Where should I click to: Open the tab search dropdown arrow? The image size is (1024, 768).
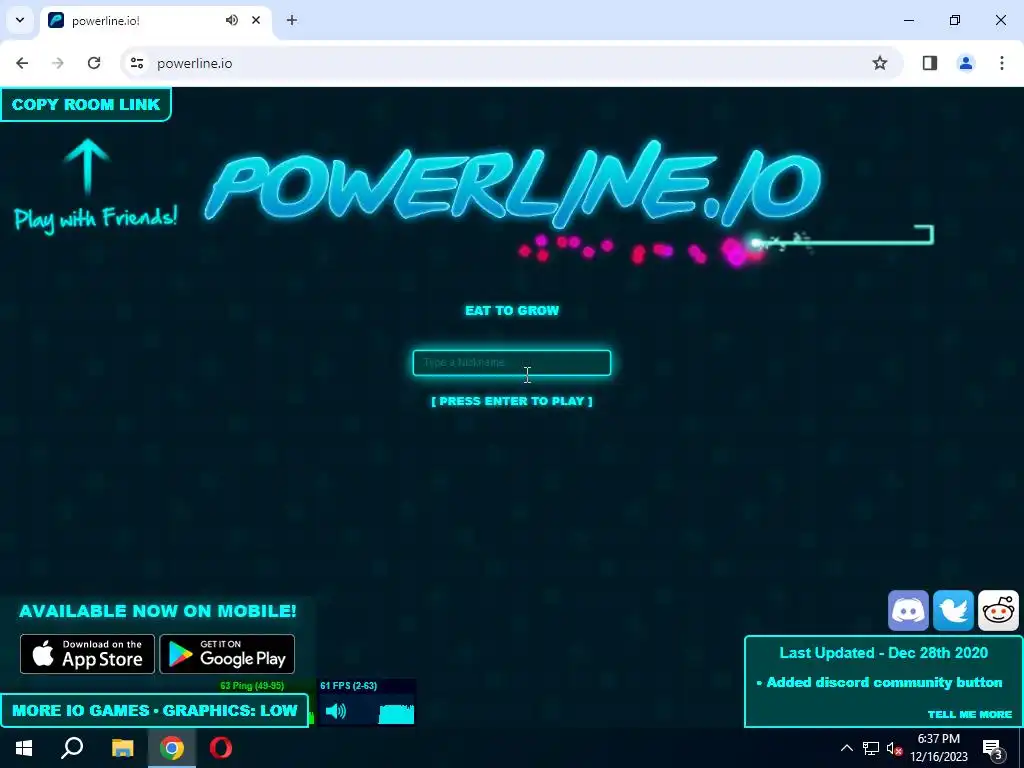tap(20, 20)
